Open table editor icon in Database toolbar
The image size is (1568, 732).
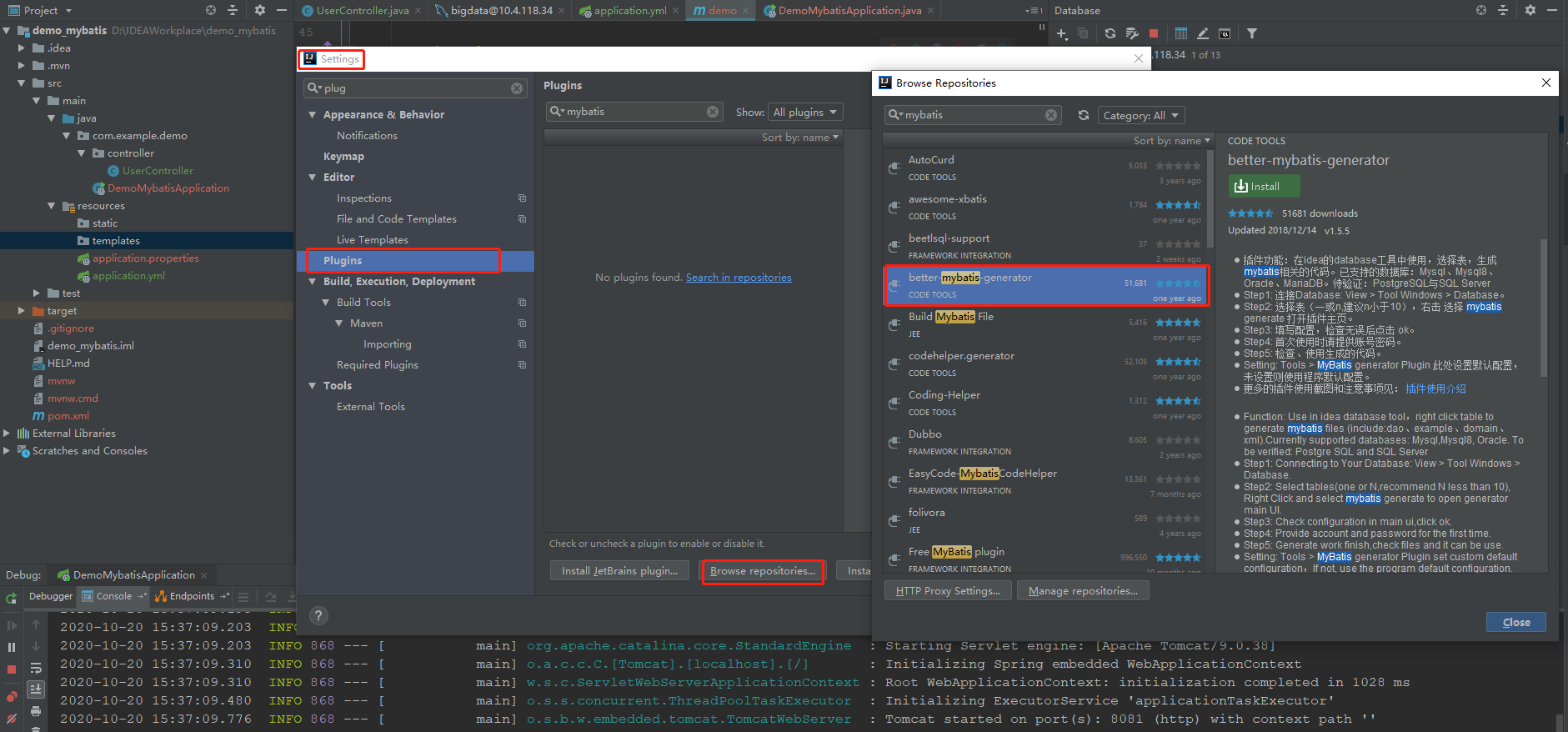[1181, 33]
